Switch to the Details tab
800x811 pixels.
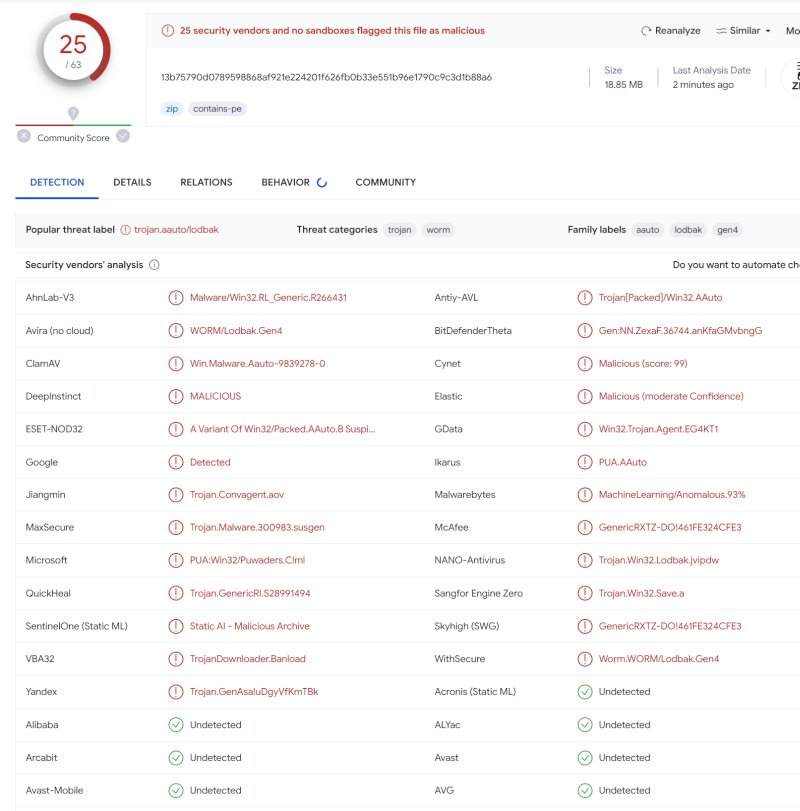coord(132,182)
